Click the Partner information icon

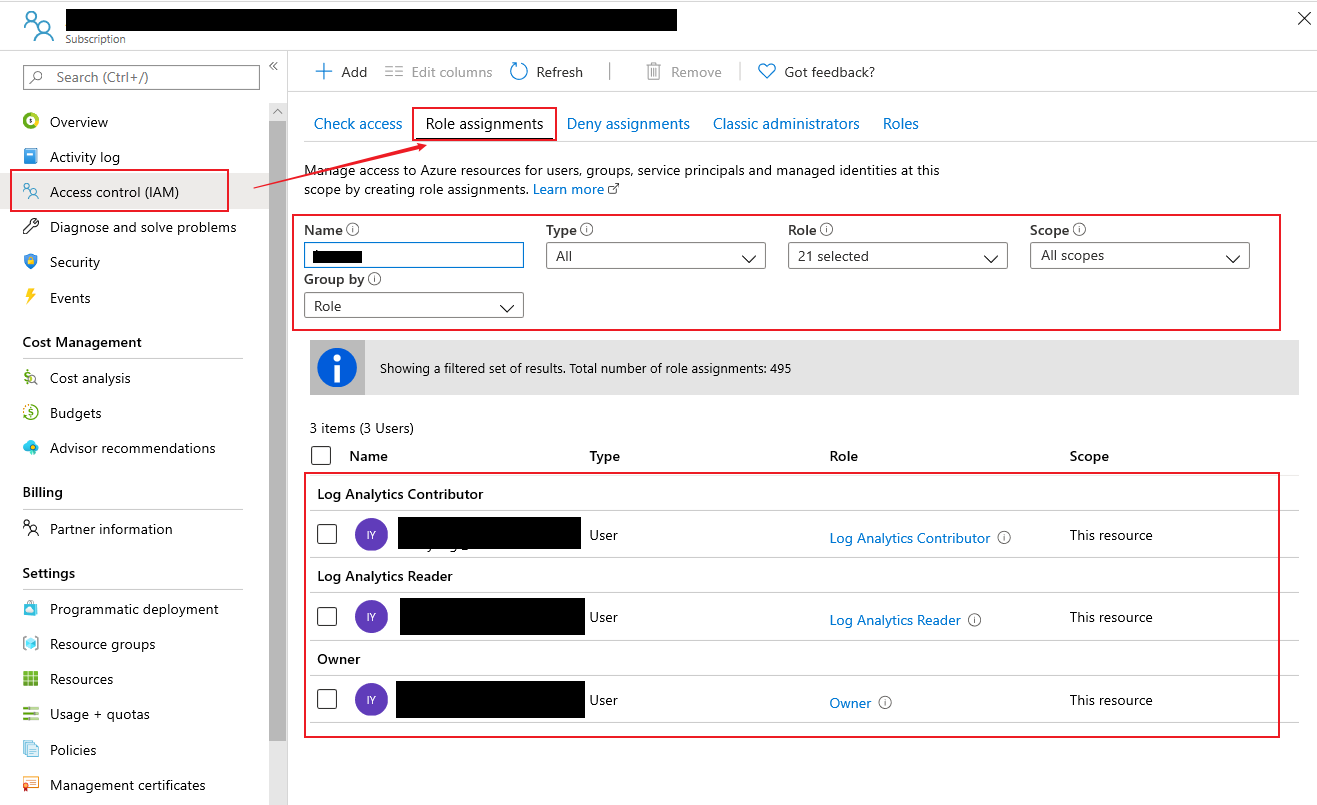(30, 528)
